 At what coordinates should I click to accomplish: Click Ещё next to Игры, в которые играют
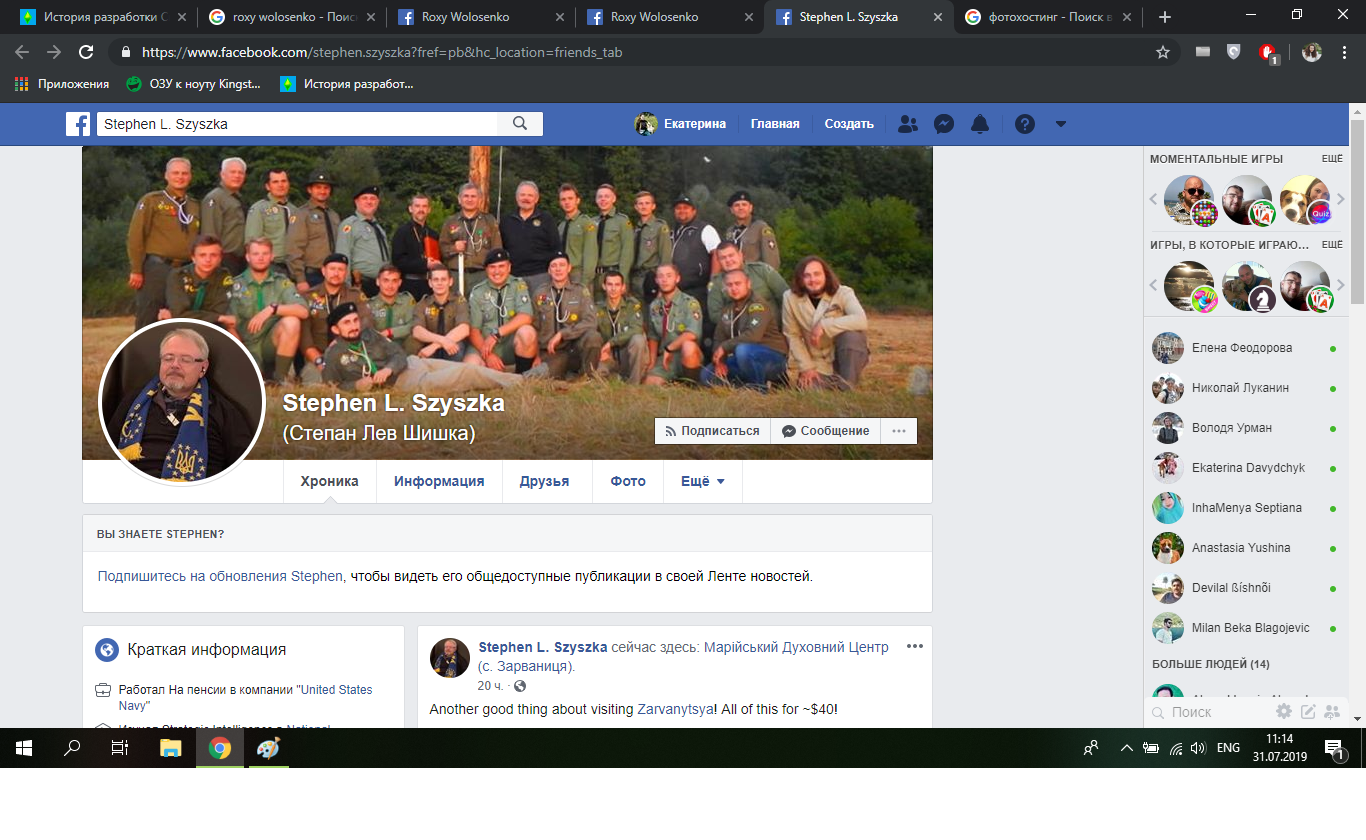tap(1332, 245)
